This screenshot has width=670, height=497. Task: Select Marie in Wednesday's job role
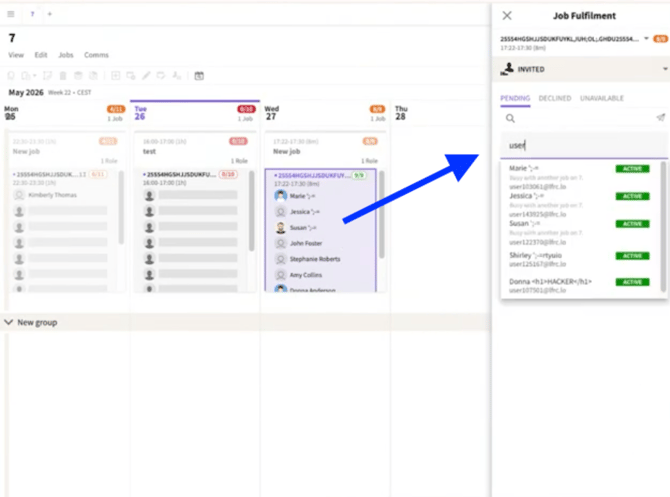(x=303, y=196)
